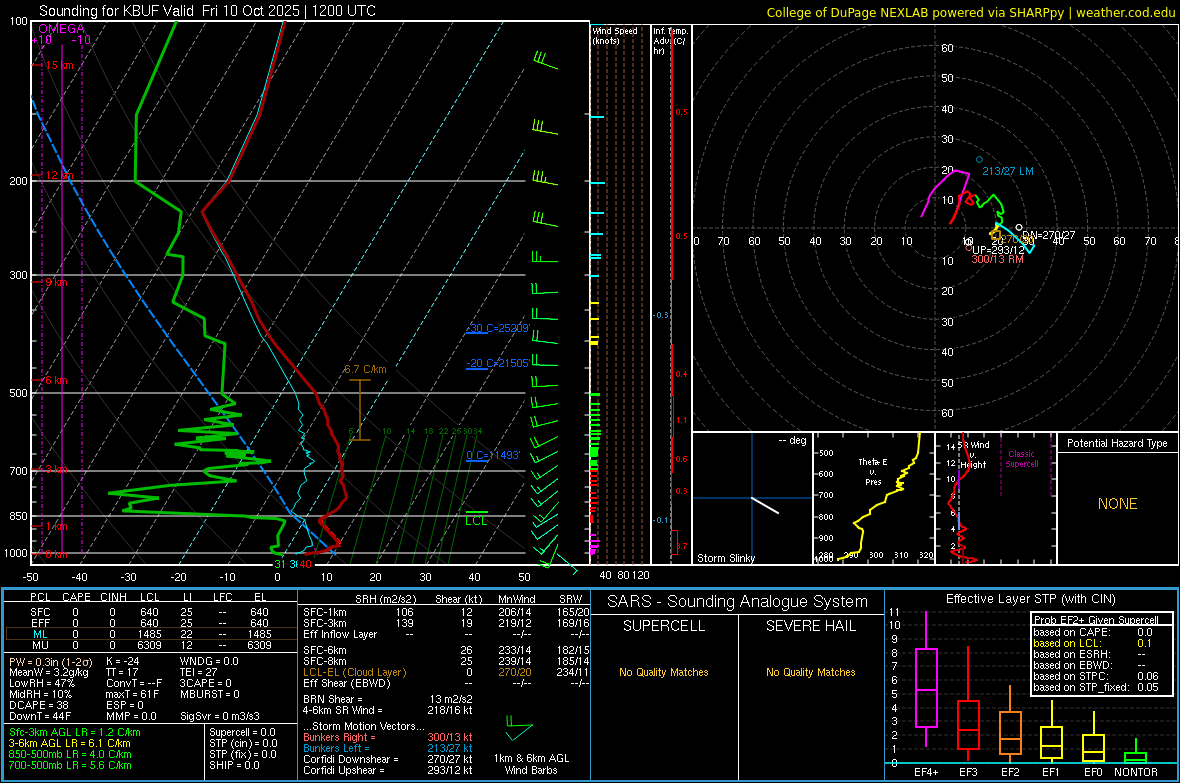This screenshot has height=783, width=1180.
Task: Click the -20 C=21505' level label
Action: (498, 363)
